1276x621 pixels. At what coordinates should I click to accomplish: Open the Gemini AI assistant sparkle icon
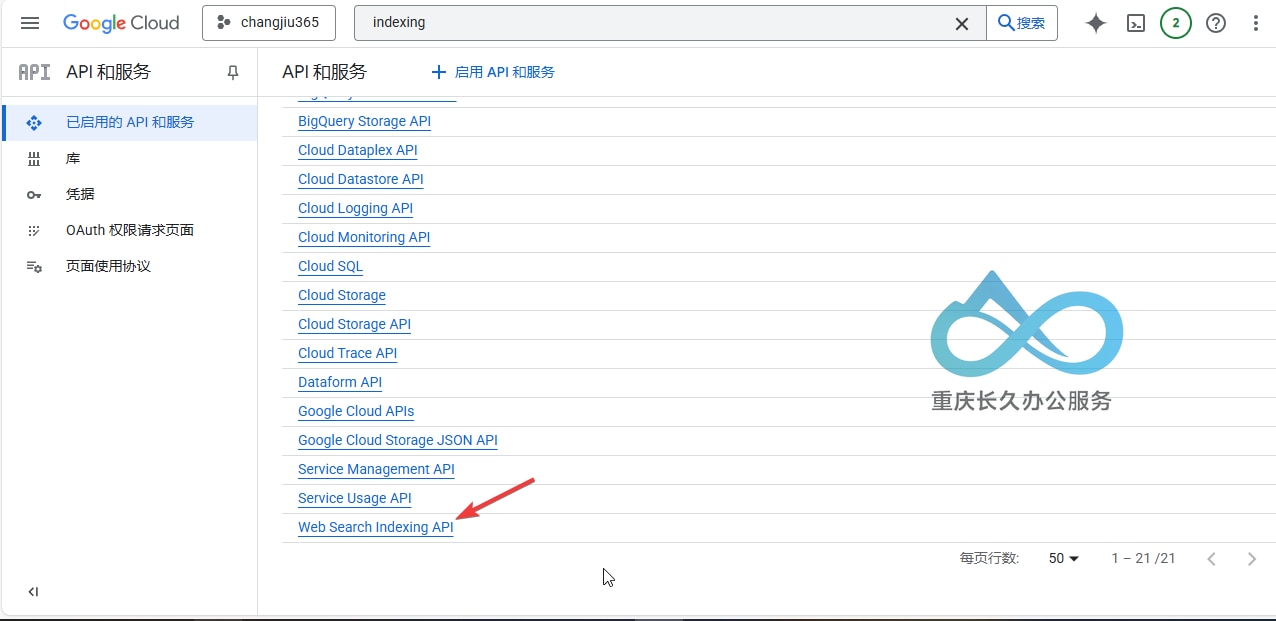pos(1096,23)
